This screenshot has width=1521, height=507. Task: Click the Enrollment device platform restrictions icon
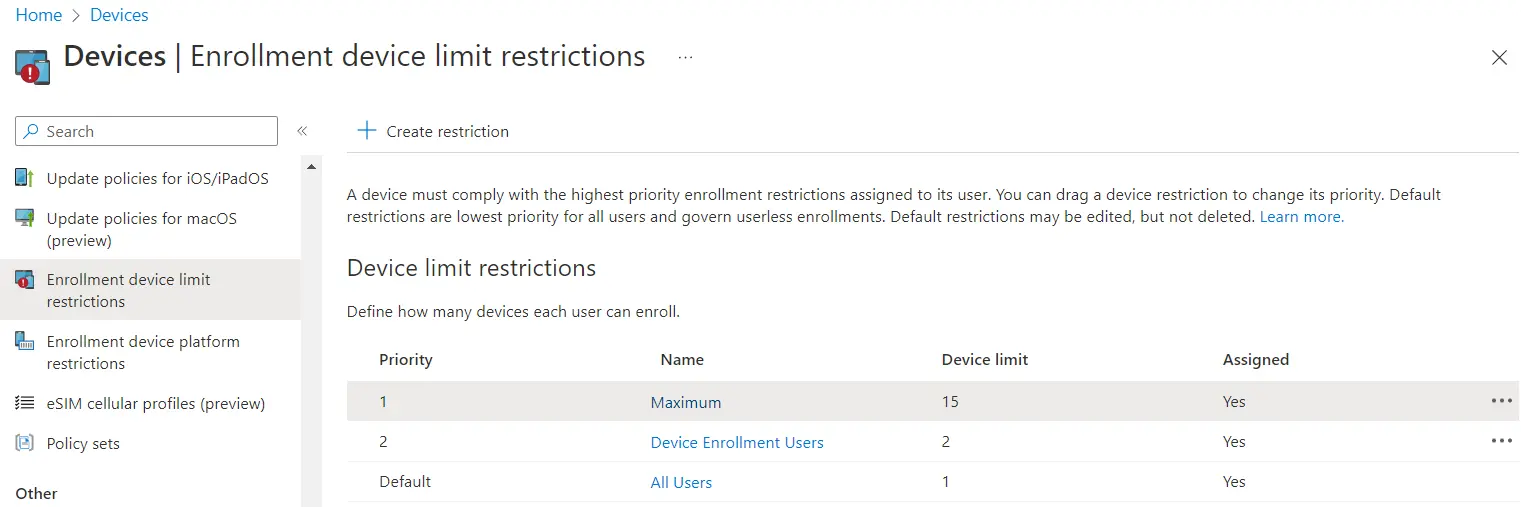tap(25, 342)
